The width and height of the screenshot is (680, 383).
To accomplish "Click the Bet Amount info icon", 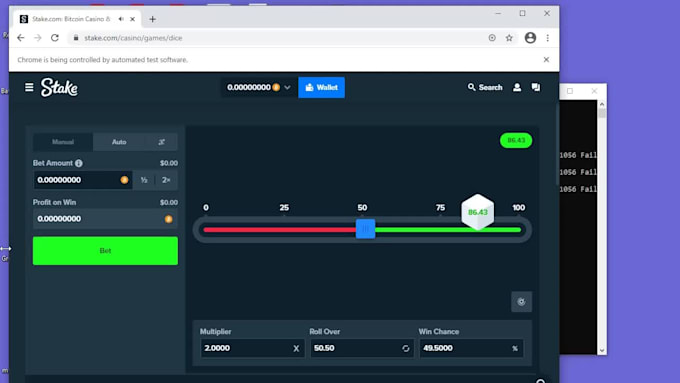I will 78,163.
